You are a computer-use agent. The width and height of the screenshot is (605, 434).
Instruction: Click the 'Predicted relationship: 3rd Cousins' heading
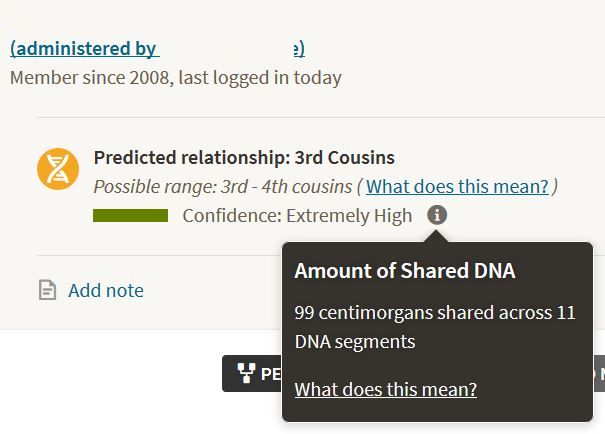(244, 157)
